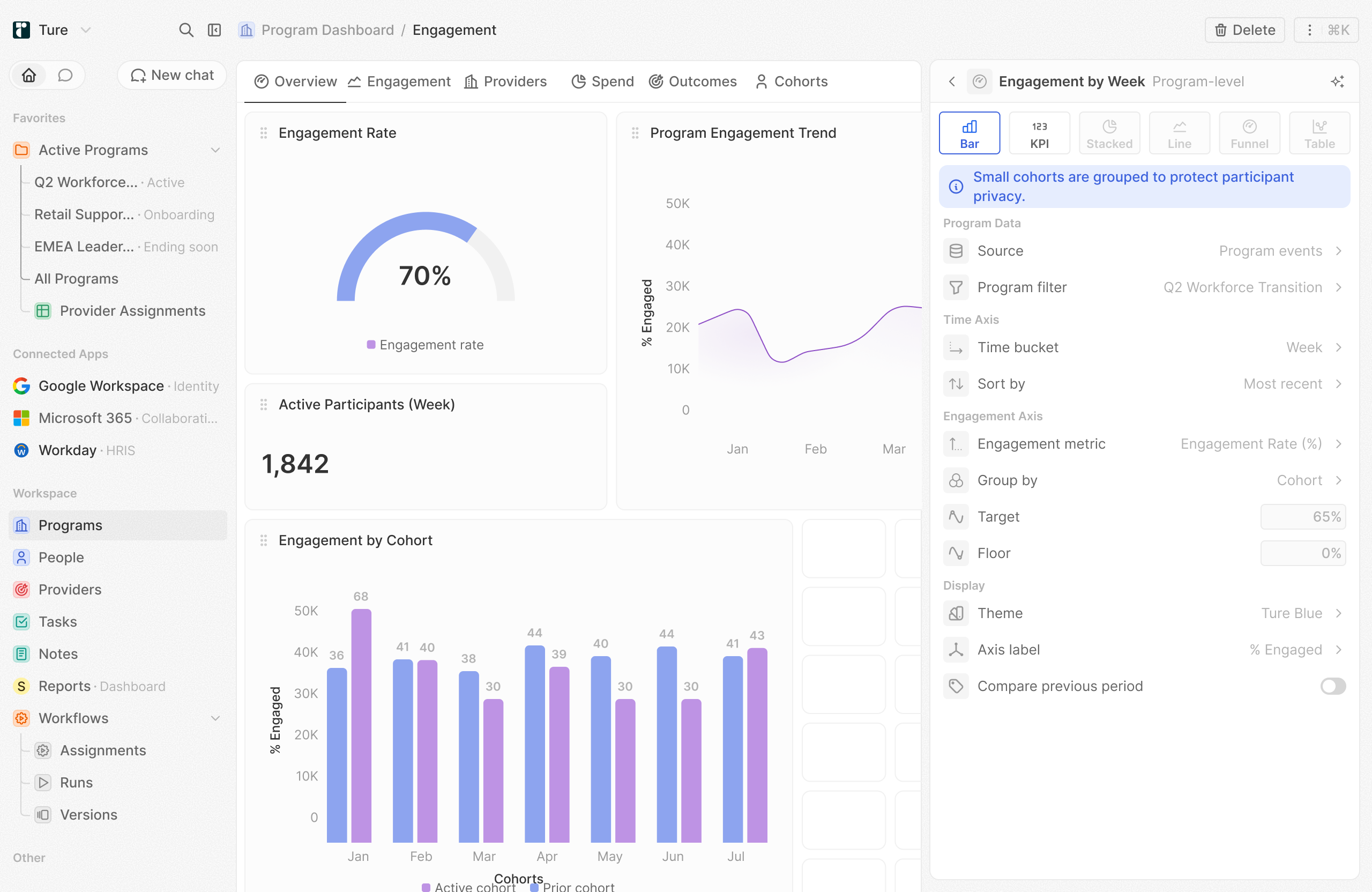Image resolution: width=1372 pixels, height=892 pixels.
Task: Click the AI sparkle icon in panel header
Action: coord(1337,81)
